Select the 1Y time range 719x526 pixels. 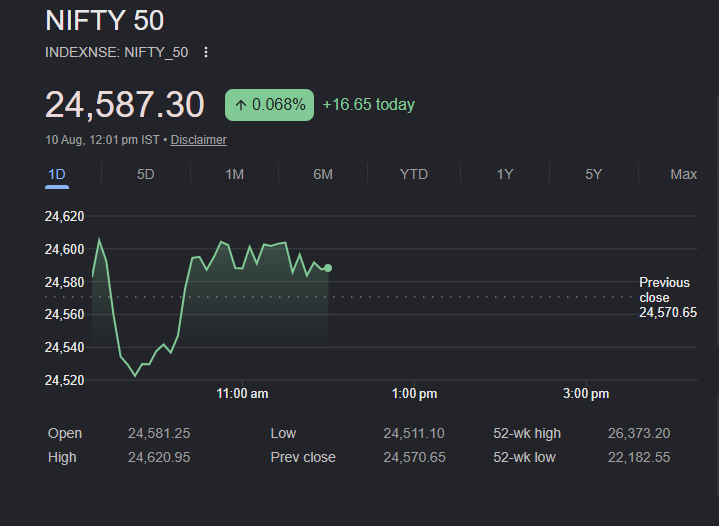[505, 174]
